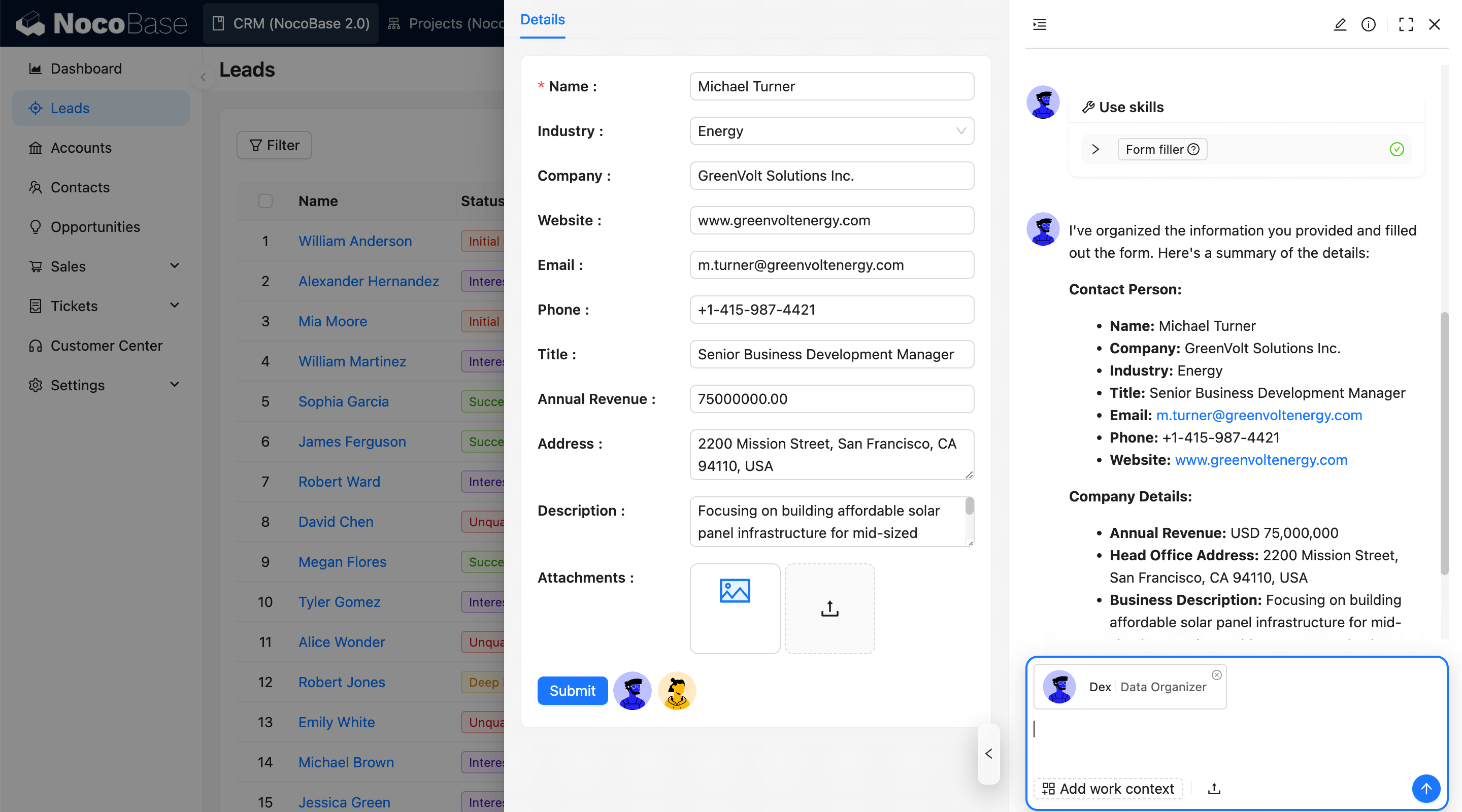Expand chat panel to fullscreen
The width and height of the screenshot is (1462, 812).
pyautogui.click(x=1405, y=24)
